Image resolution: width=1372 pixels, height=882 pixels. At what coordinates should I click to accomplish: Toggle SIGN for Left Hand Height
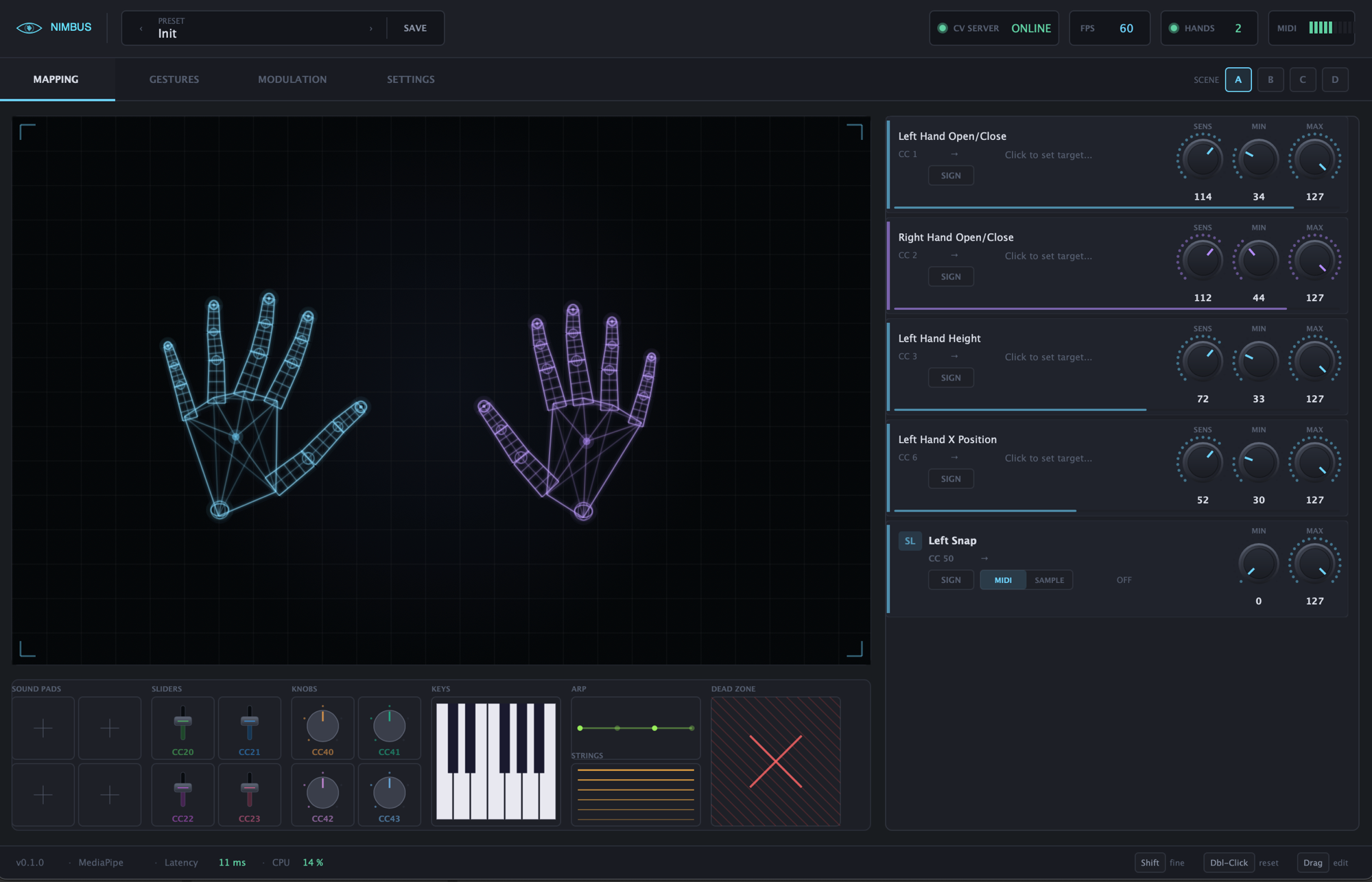point(951,378)
